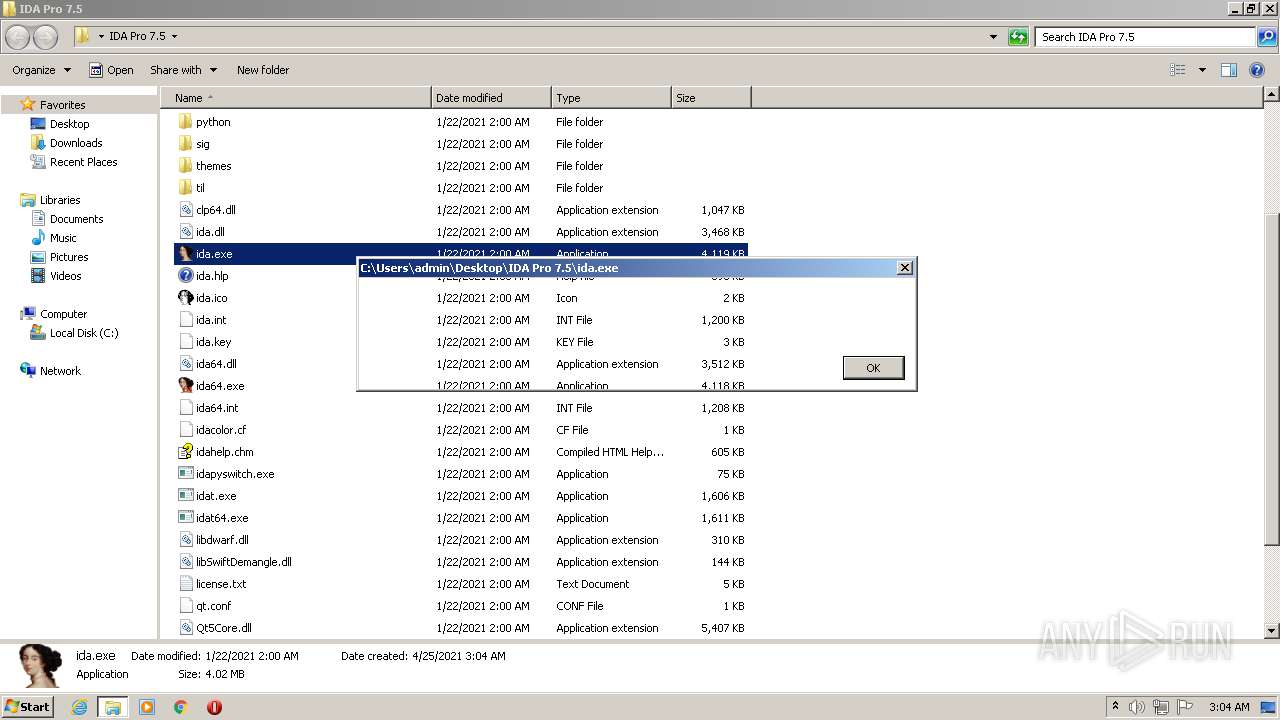The image size is (1280, 720).
Task: Launch Internet Explorer from taskbar
Action: tap(79, 707)
